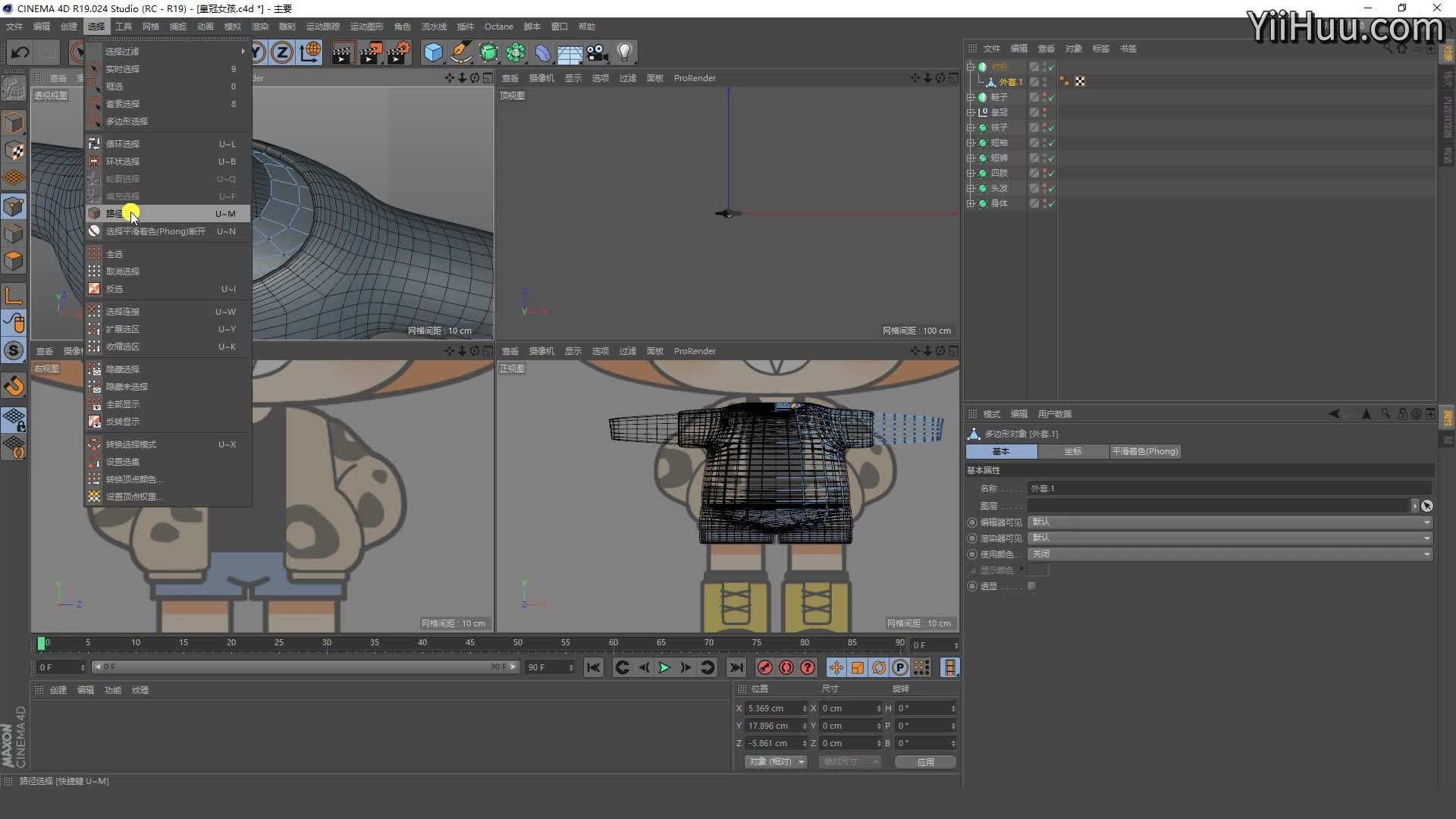Switch to 坐标 tab in attributes
Screen dimensions: 1456x819
[x=1073, y=451]
